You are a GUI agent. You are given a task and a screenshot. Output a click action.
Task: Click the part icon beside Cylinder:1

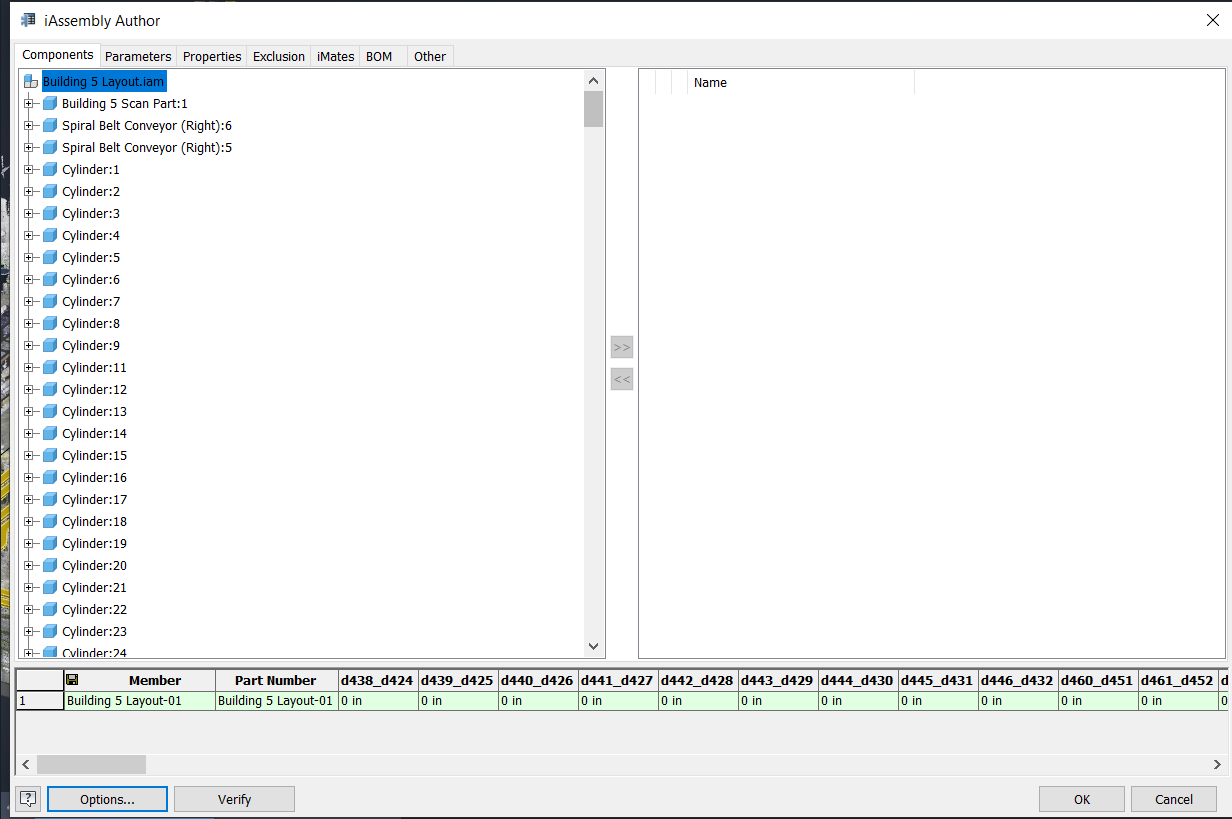[50, 169]
